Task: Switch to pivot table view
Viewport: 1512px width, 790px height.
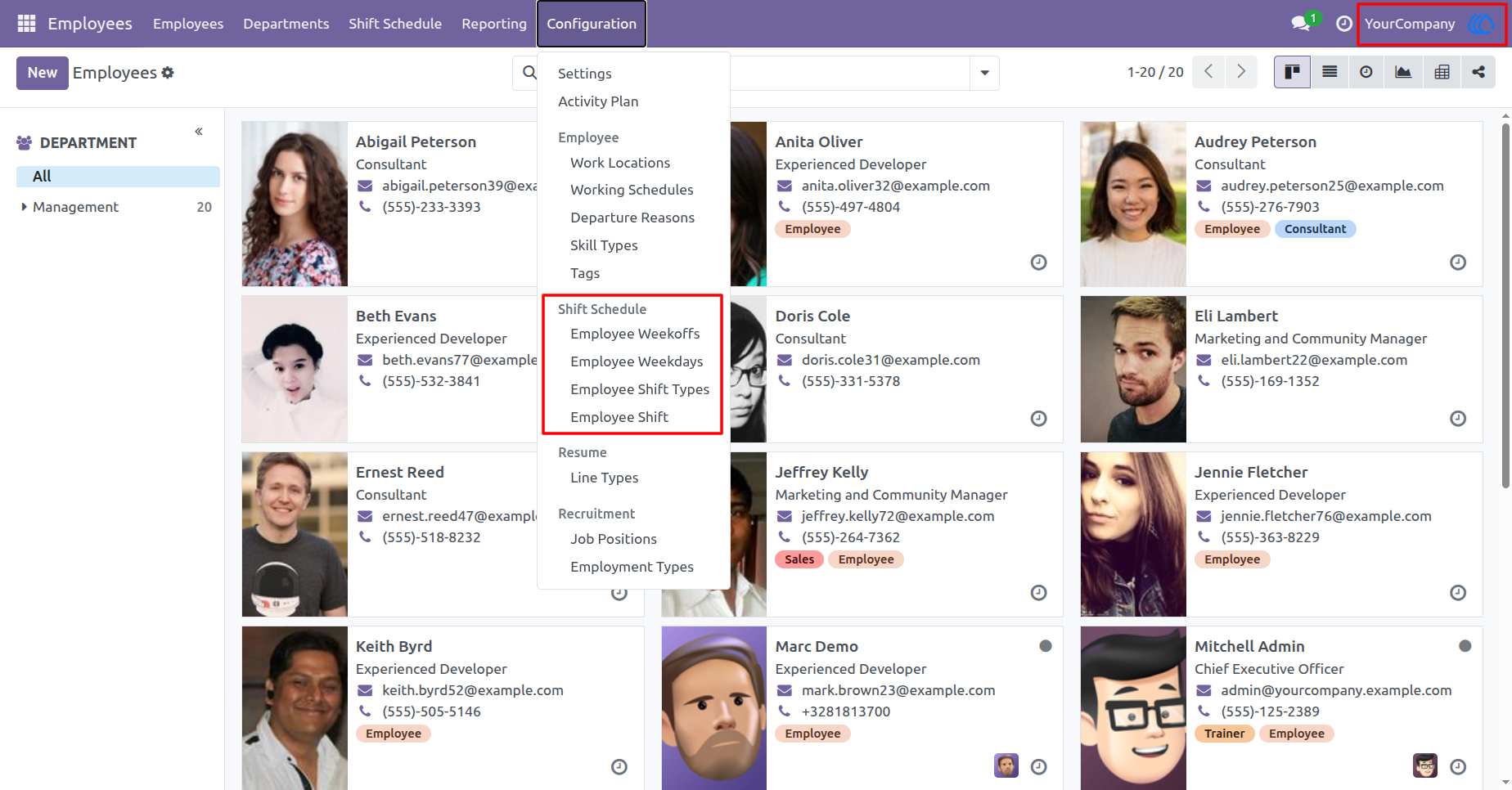Action: pyautogui.click(x=1442, y=72)
